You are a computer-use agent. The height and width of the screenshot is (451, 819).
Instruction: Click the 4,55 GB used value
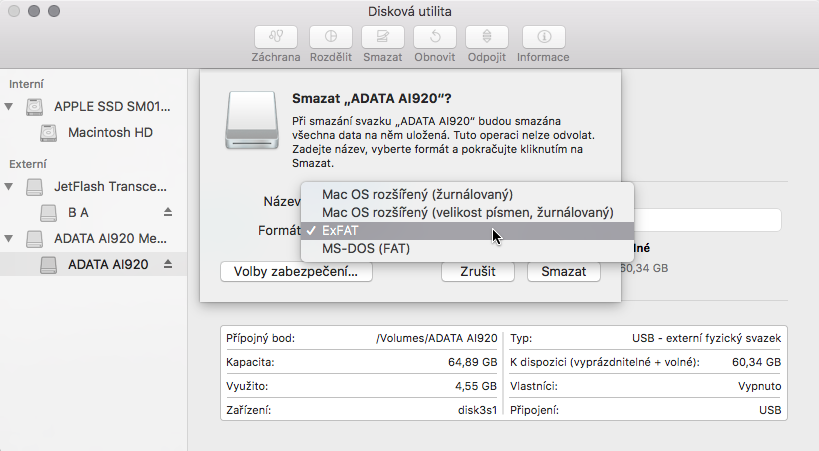pos(476,386)
